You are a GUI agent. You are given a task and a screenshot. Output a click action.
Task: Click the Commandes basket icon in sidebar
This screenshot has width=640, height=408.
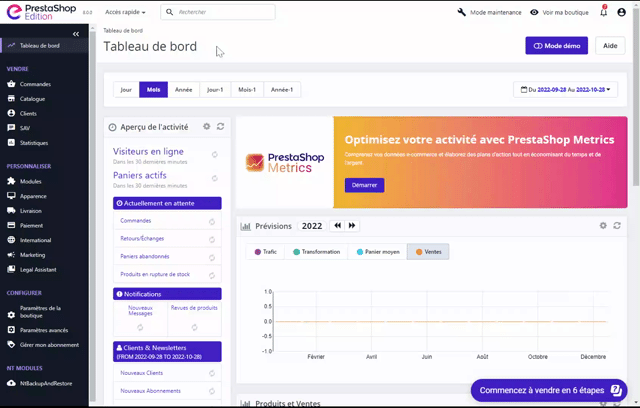[11, 84]
